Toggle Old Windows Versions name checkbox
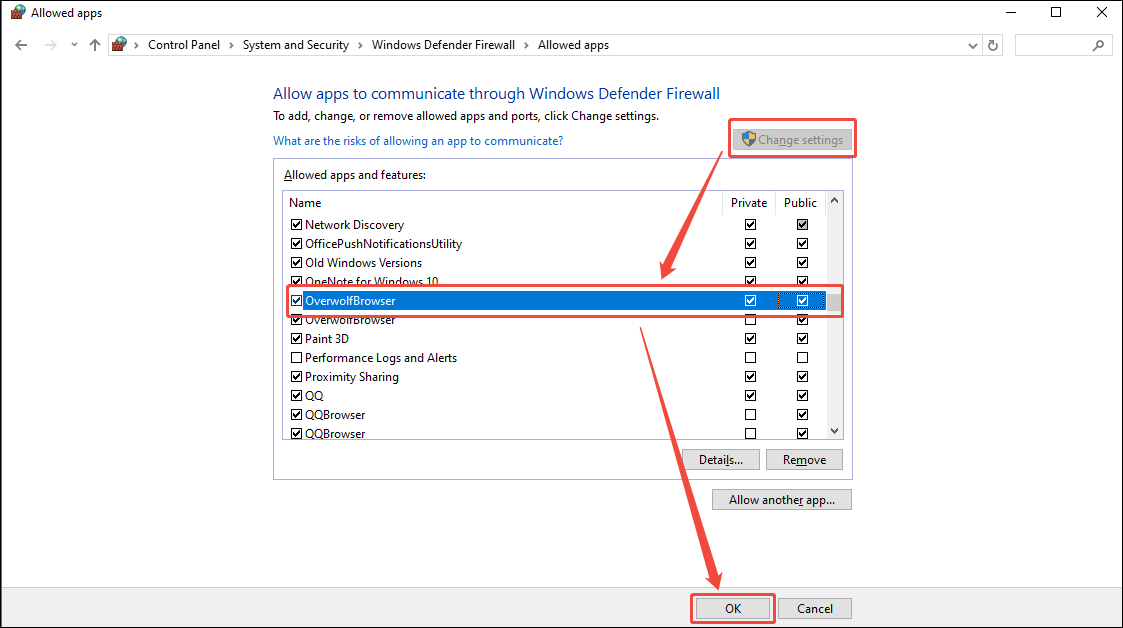The width and height of the screenshot is (1123, 628). pyautogui.click(x=297, y=263)
